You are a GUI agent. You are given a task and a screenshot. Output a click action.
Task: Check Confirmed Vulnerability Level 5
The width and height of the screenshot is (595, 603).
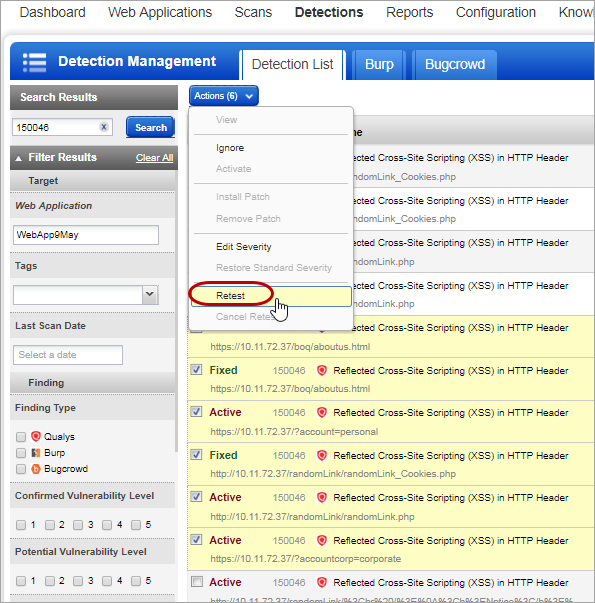pos(136,525)
